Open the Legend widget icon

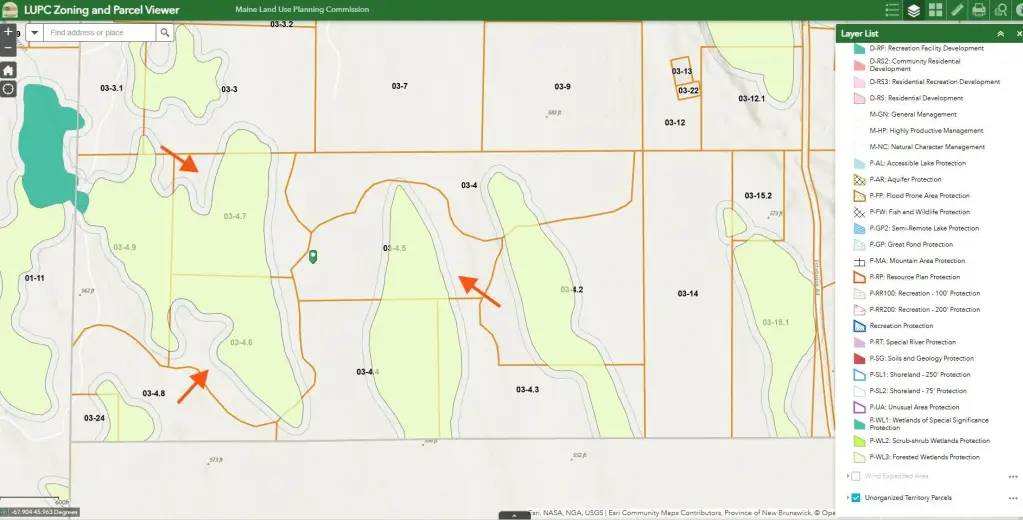click(x=893, y=10)
